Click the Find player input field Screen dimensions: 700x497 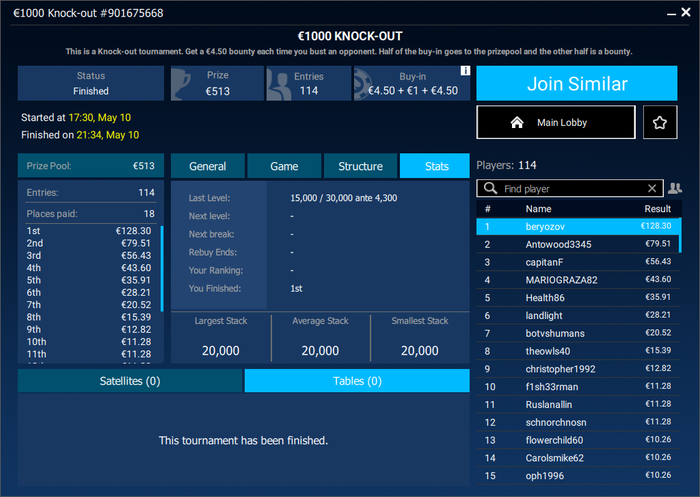coord(571,188)
